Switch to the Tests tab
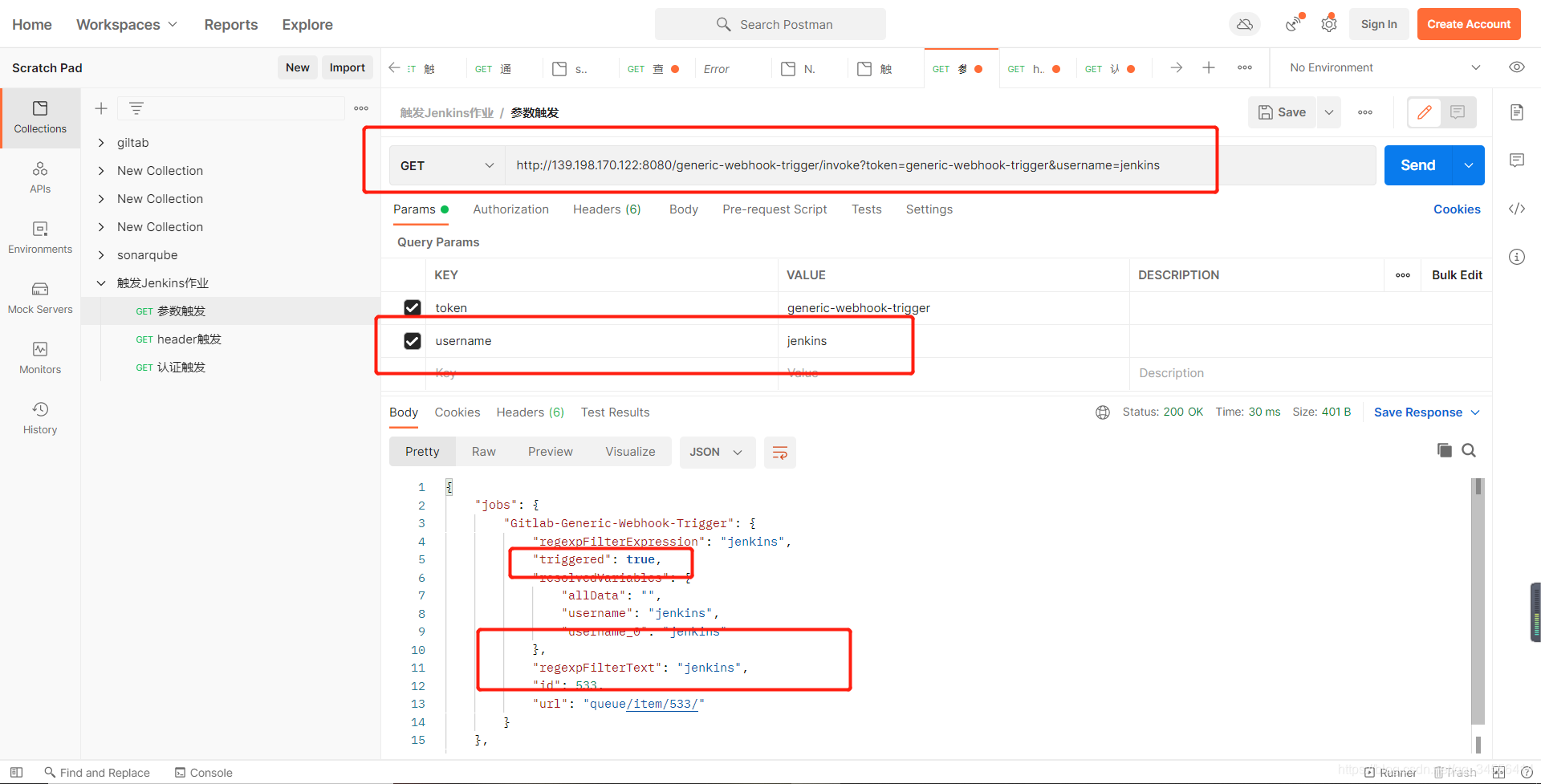Viewport: 1541px width, 784px height. click(x=867, y=209)
